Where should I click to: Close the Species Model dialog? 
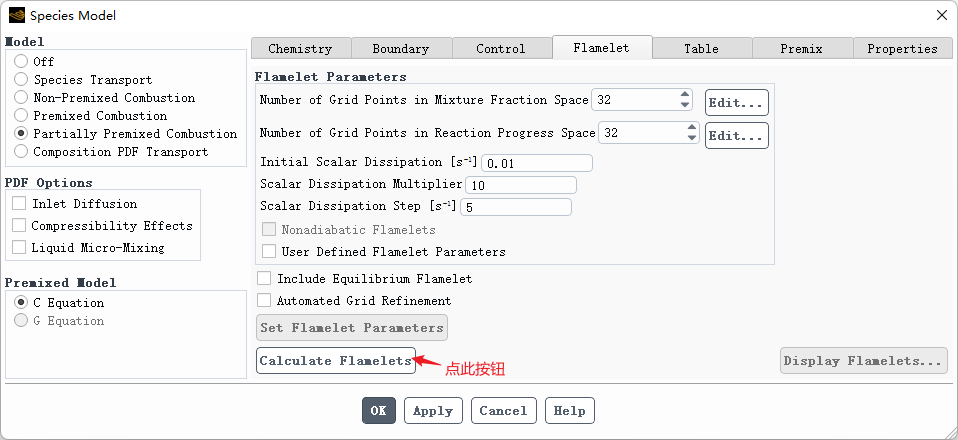coord(941,15)
